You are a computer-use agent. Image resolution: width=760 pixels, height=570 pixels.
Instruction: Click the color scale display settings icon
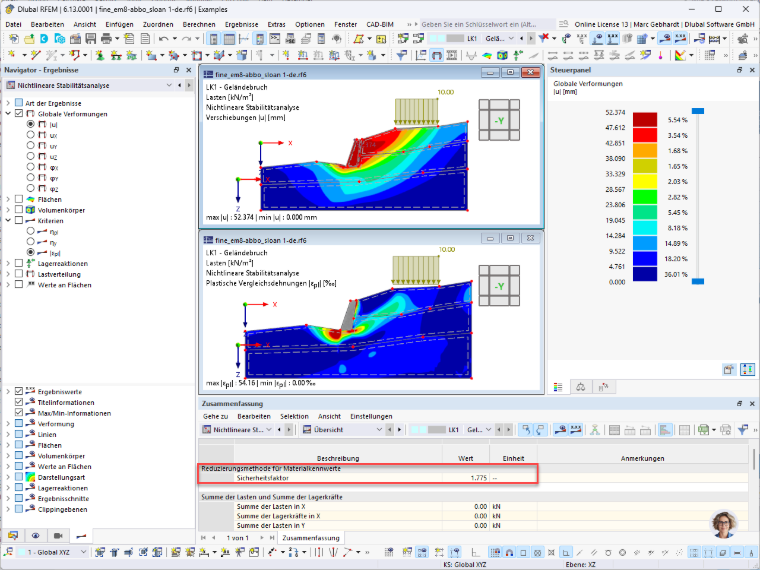coord(681,55)
